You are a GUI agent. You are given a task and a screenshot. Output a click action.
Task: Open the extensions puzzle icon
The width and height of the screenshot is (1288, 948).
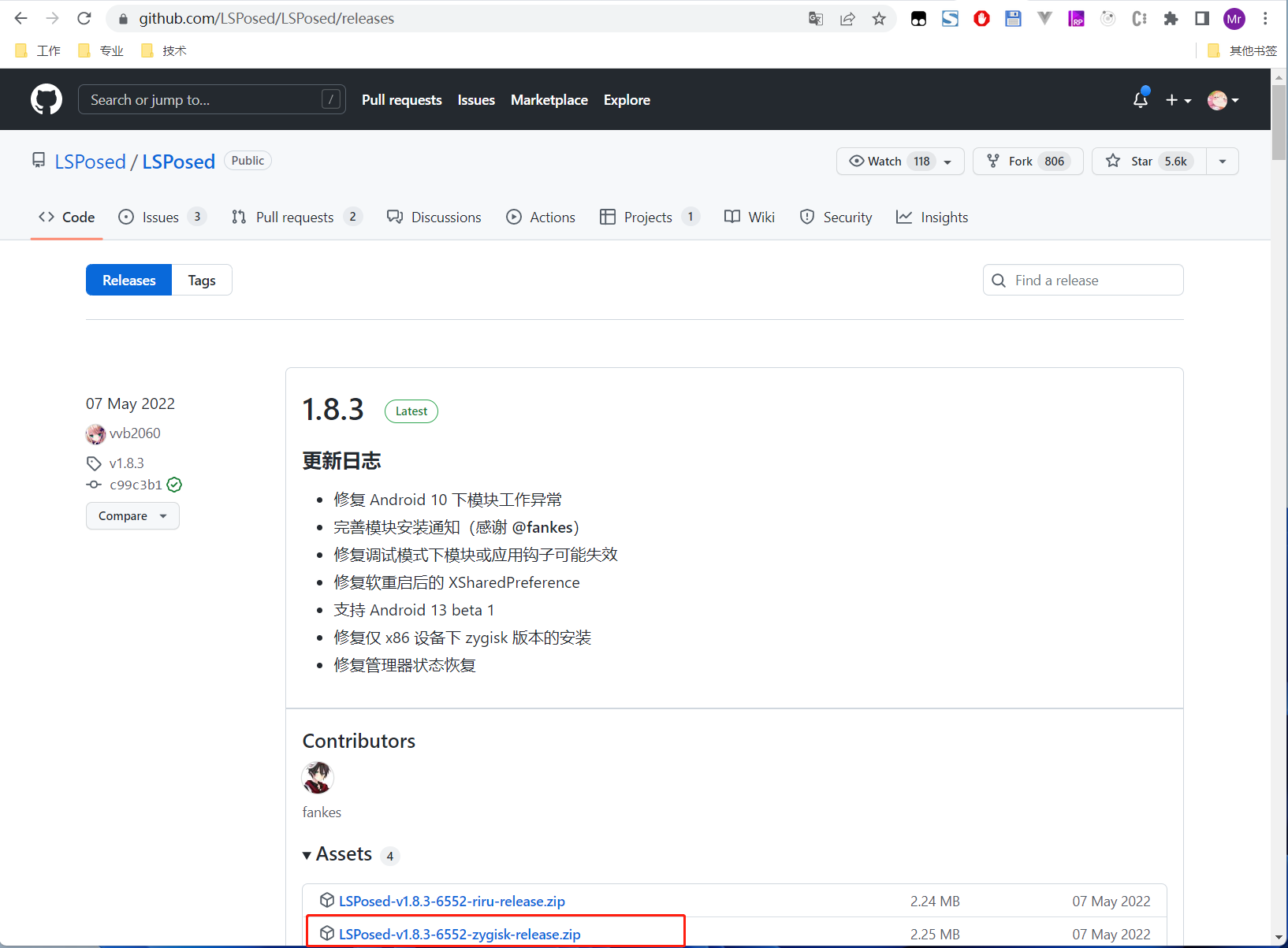pos(1171,19)
